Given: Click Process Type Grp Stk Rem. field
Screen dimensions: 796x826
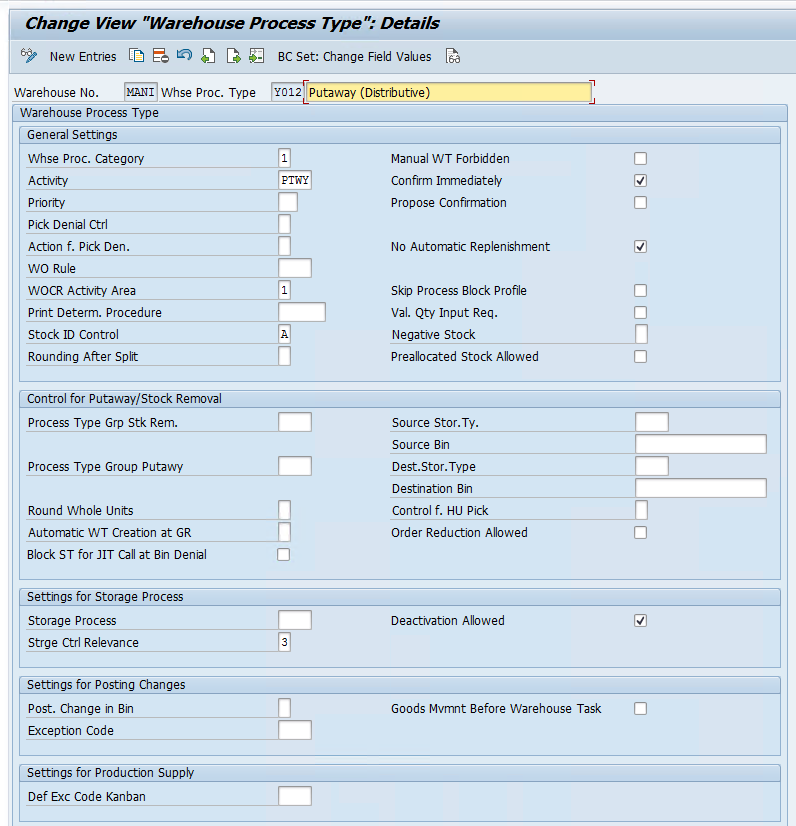Looking at the screenshot, I should pyautogui.click(x=295, y=422).
